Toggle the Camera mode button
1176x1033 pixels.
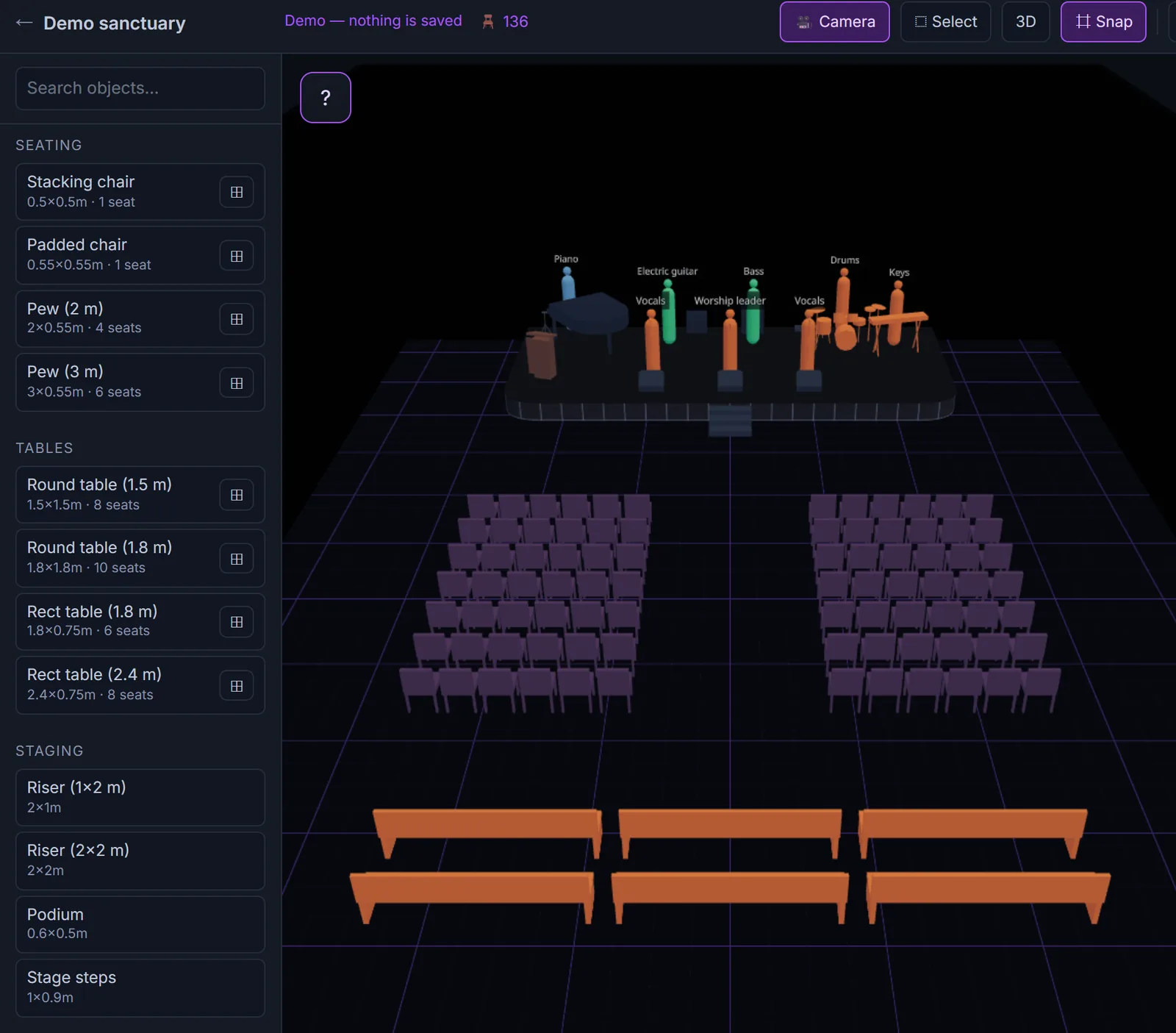tap(834, 21)
